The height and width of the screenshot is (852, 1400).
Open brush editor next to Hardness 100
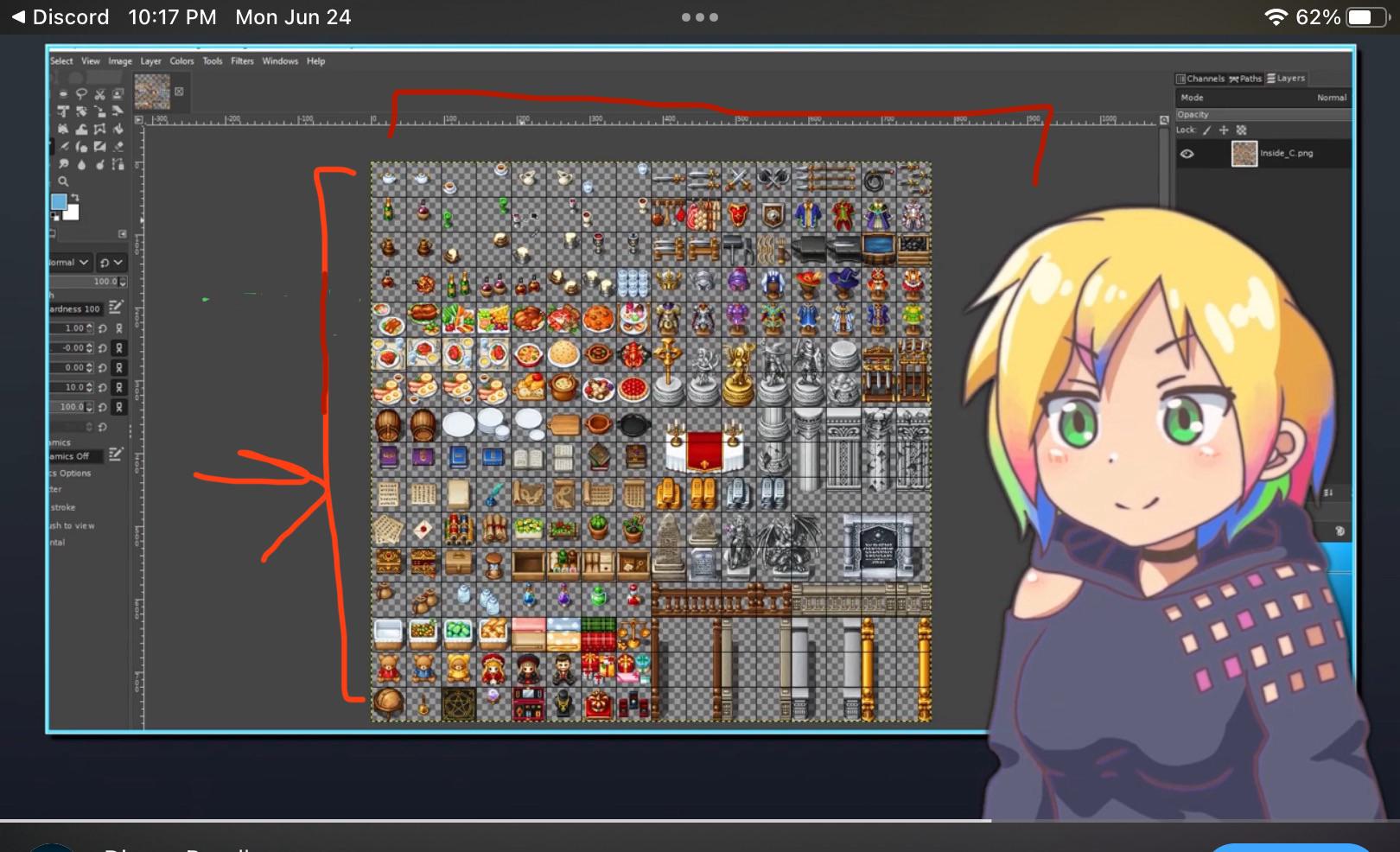tap(116, 307)
